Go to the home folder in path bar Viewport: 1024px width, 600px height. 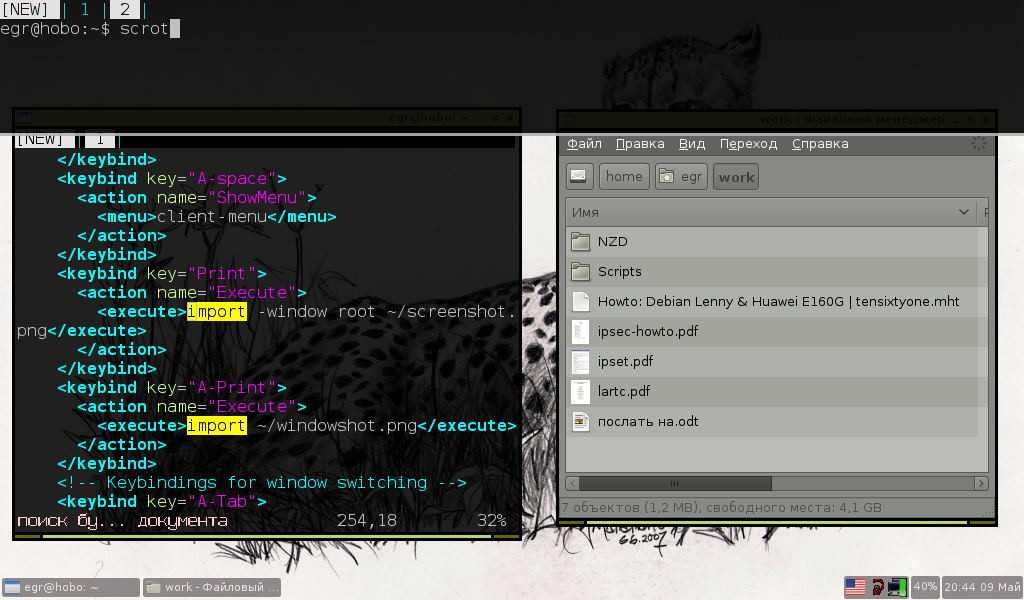click(624, 176)
